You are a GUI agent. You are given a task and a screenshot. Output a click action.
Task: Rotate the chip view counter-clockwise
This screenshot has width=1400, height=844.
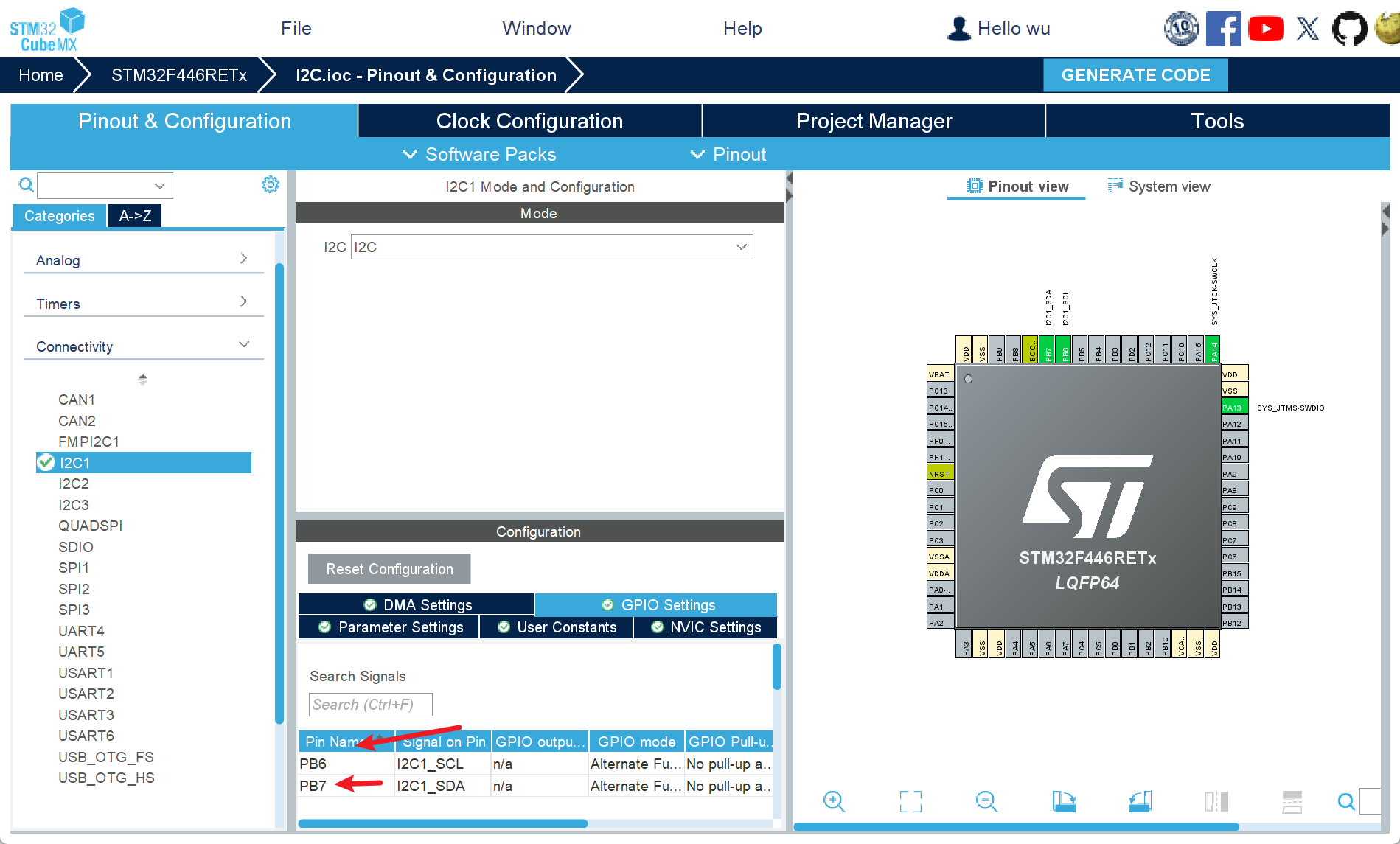click(x=1140, y=801)
